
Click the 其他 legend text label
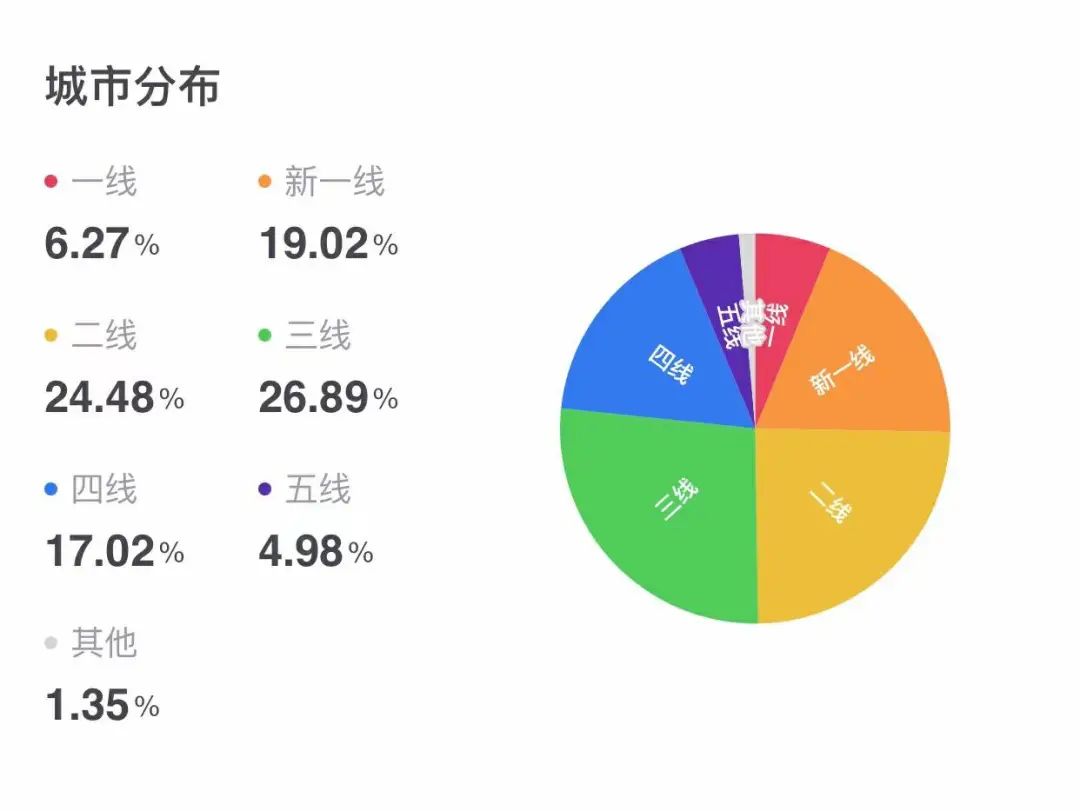104,644
